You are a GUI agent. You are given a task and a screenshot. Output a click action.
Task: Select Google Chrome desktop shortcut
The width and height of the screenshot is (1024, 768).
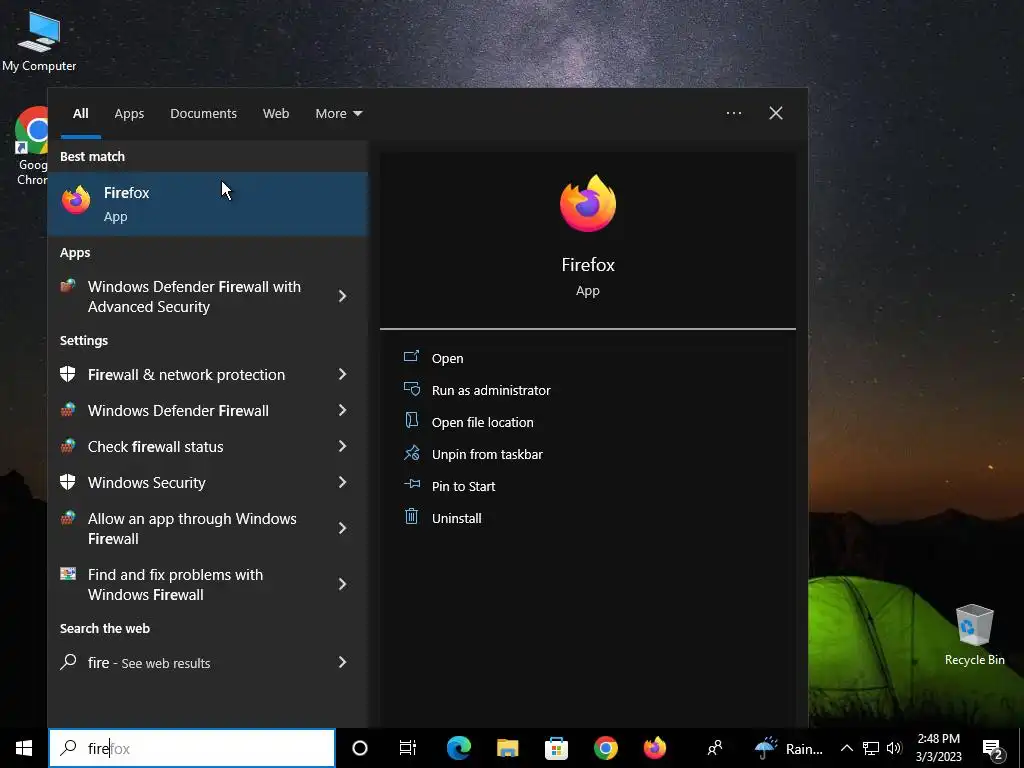pos(31,147)
